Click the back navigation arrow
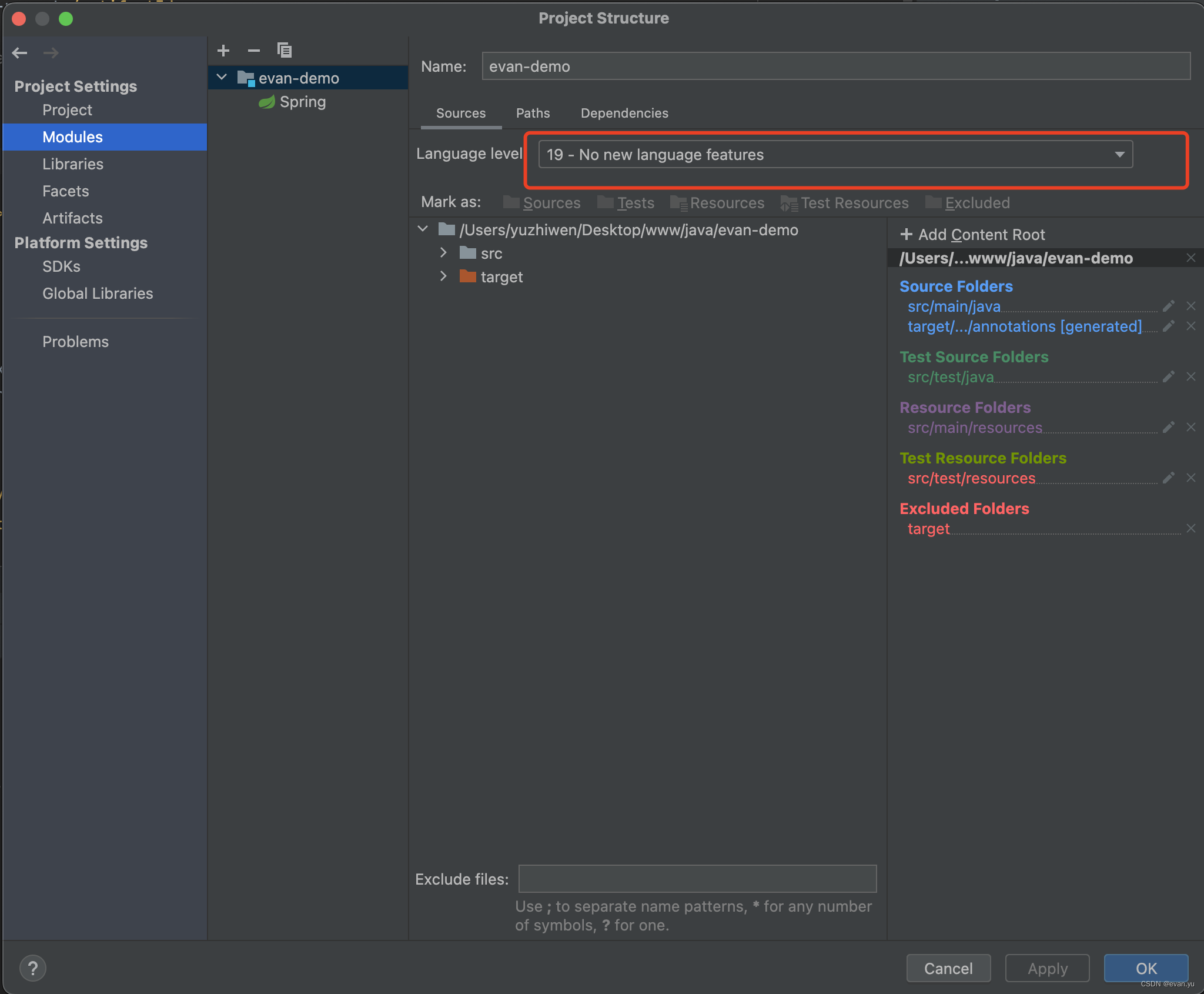Screen dimensions: 1204x994 20,53
